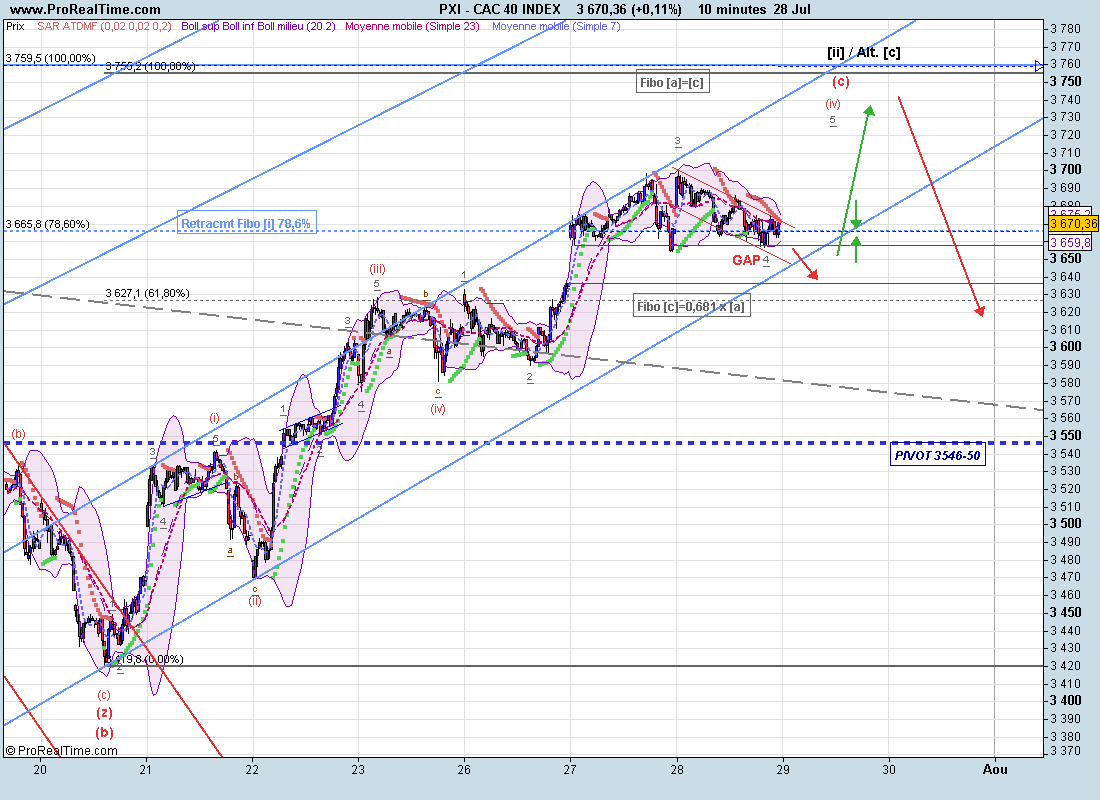The width and height of the screenshot is (1100, 800).
Task: Click date 21 on the time axis
Action: coord(146,769)
